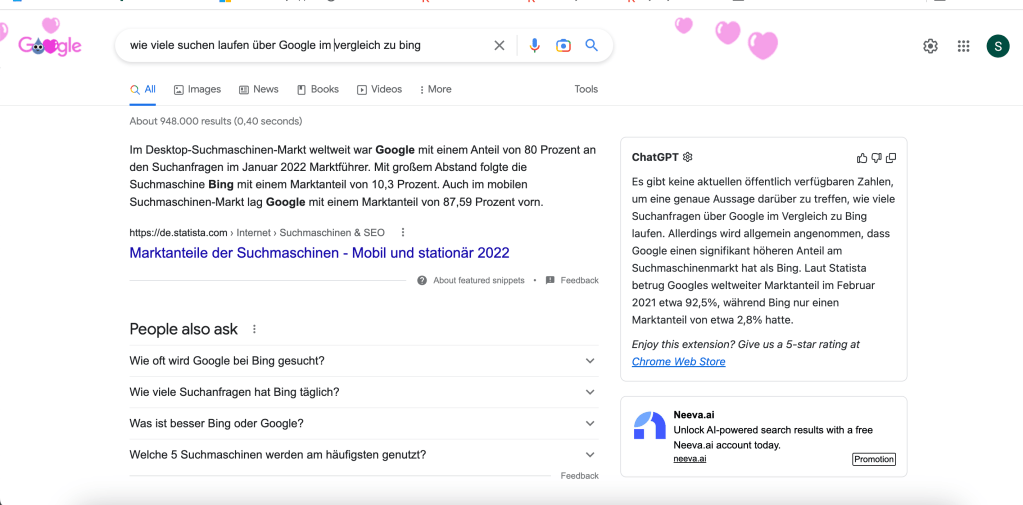Open People also ask three-dot menu
The height and width of the screenshot is (505, 1023).
pyautogui.click(x=254, y=329)
